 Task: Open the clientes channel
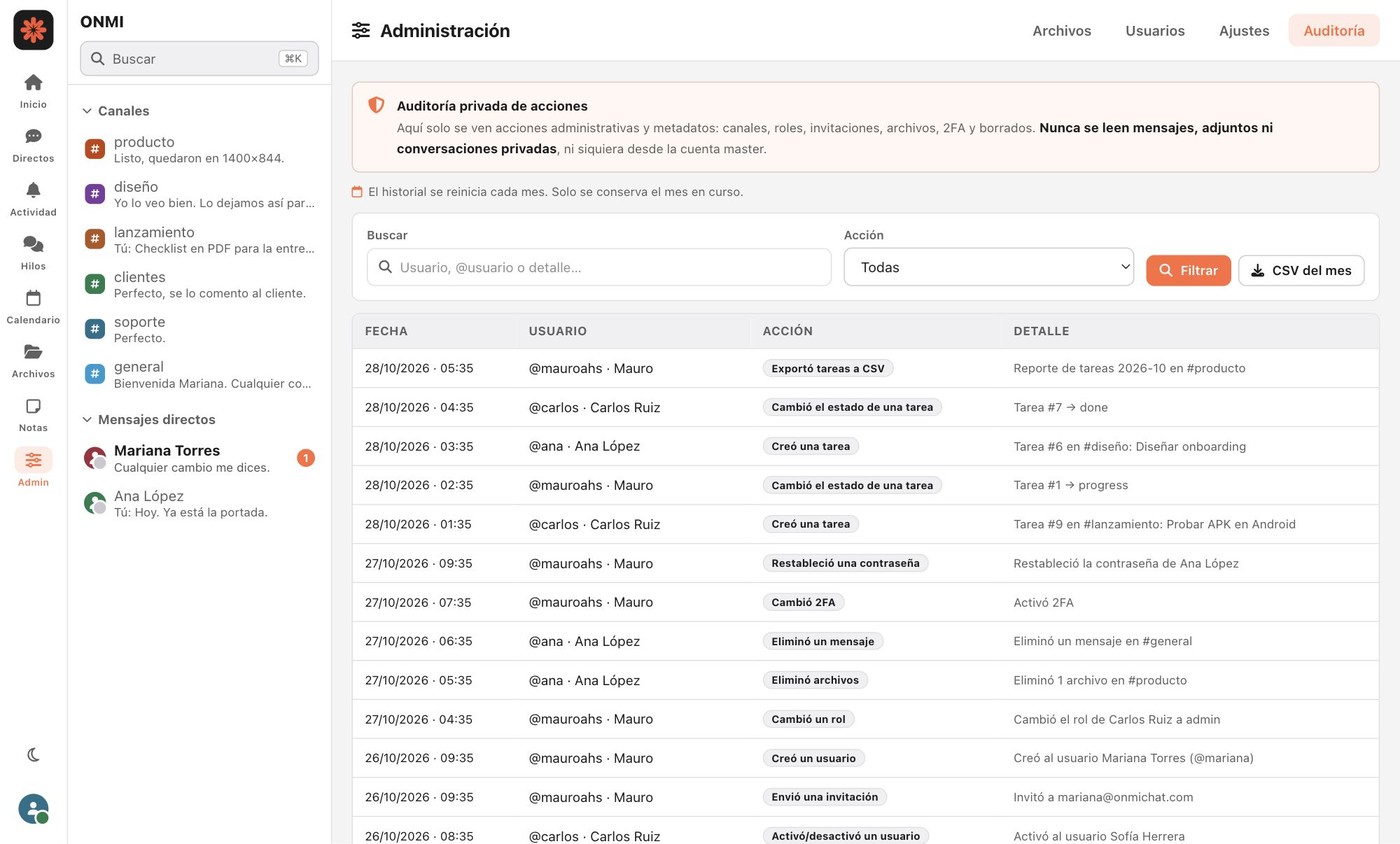[x=199, y=284]
